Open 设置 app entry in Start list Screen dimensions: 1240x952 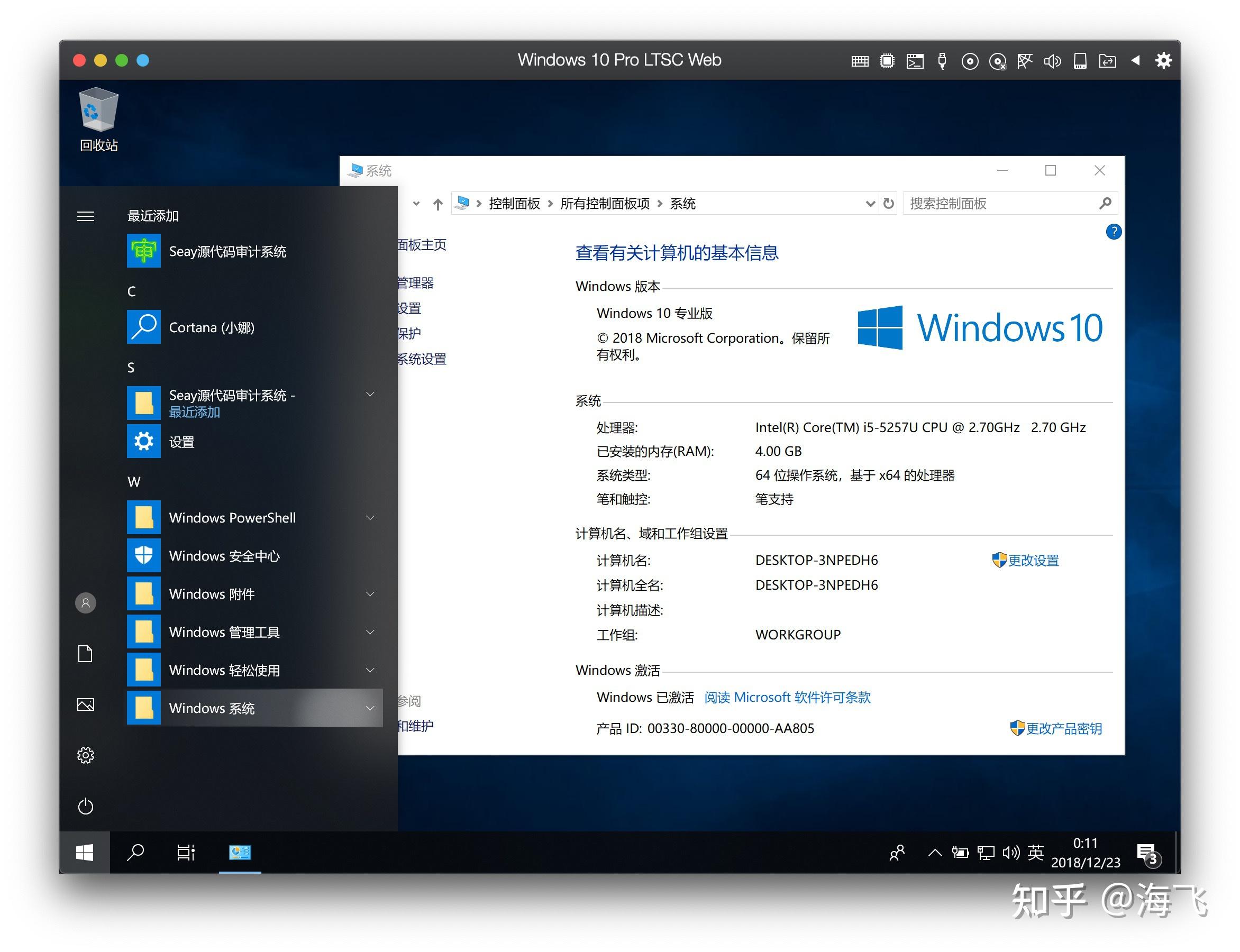(254, 442)
